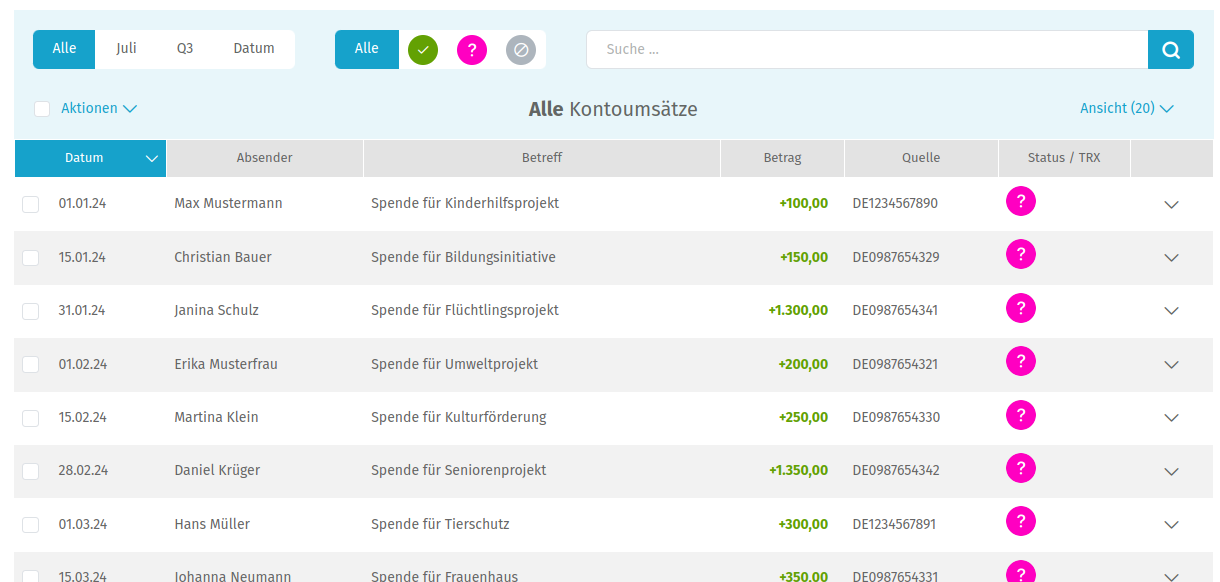Screen dimensions: 1220x582
Task: Click status icon for Hans Müller row
Action: coord(1020,521)
